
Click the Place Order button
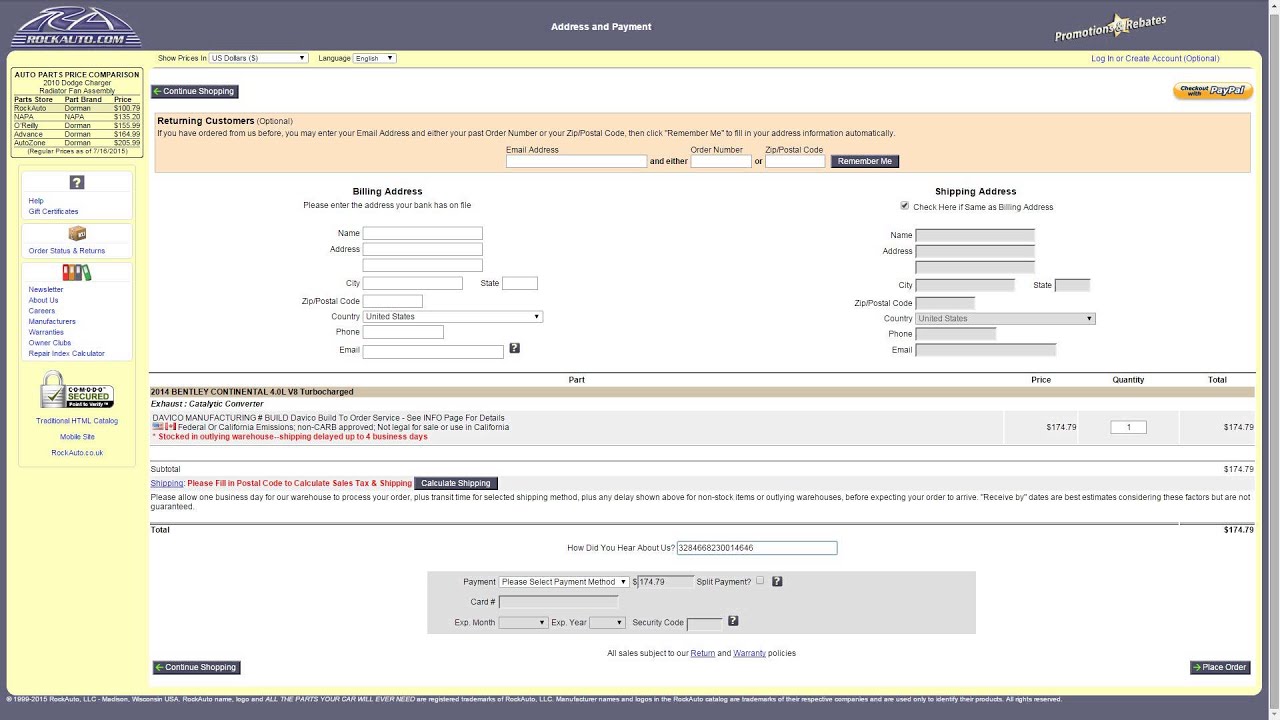1220,667
